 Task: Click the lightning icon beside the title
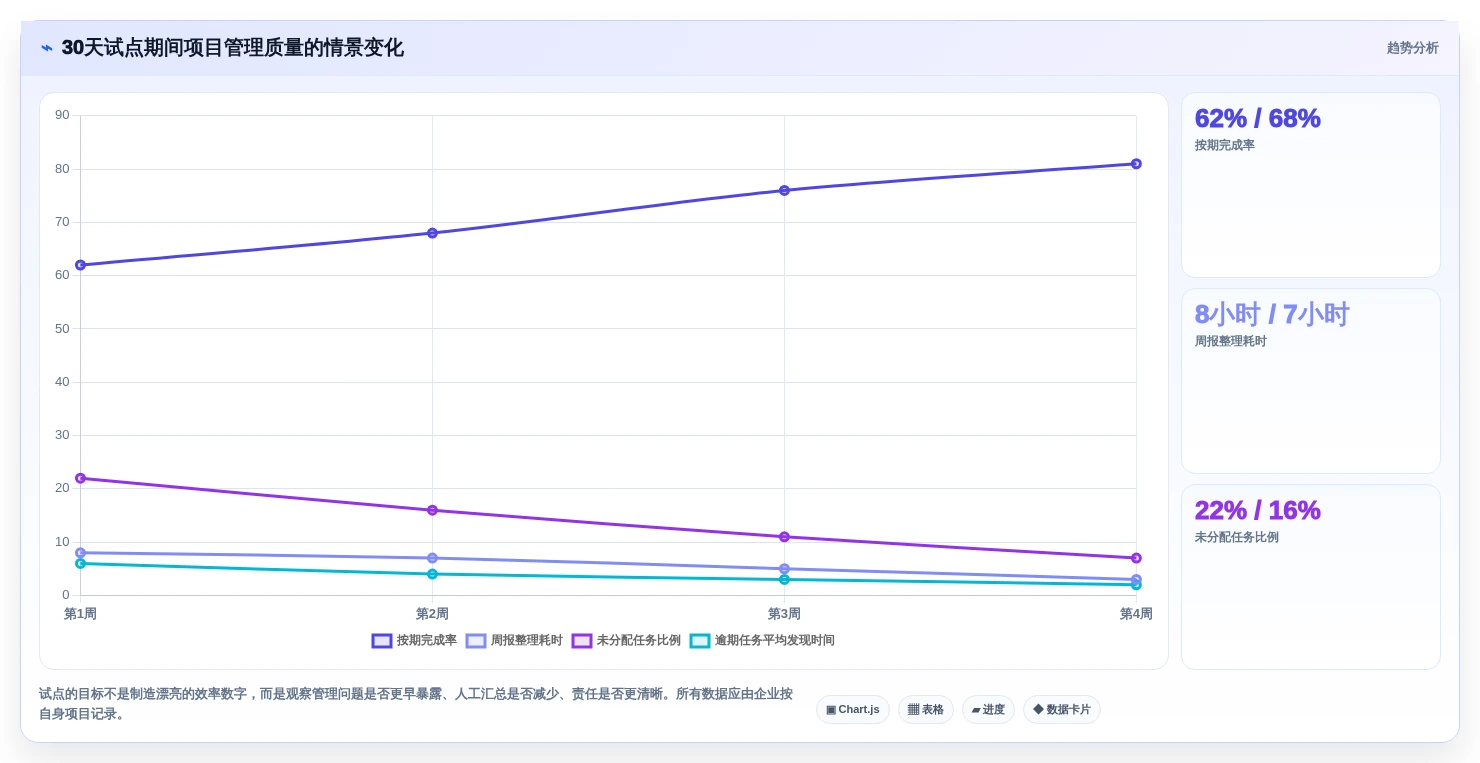(47, 48)
